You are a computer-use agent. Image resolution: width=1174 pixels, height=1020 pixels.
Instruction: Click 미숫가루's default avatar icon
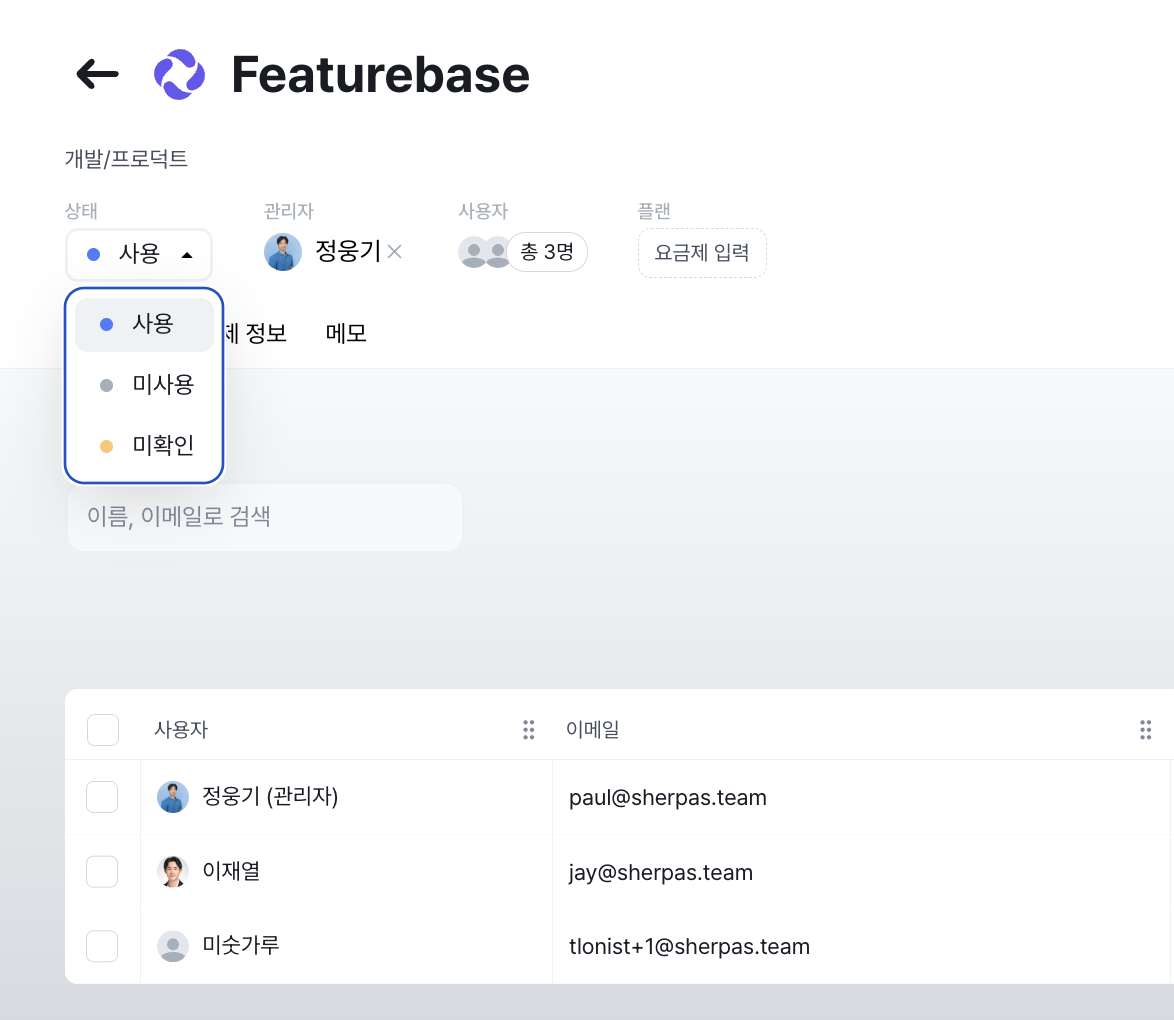click(173, 946)
